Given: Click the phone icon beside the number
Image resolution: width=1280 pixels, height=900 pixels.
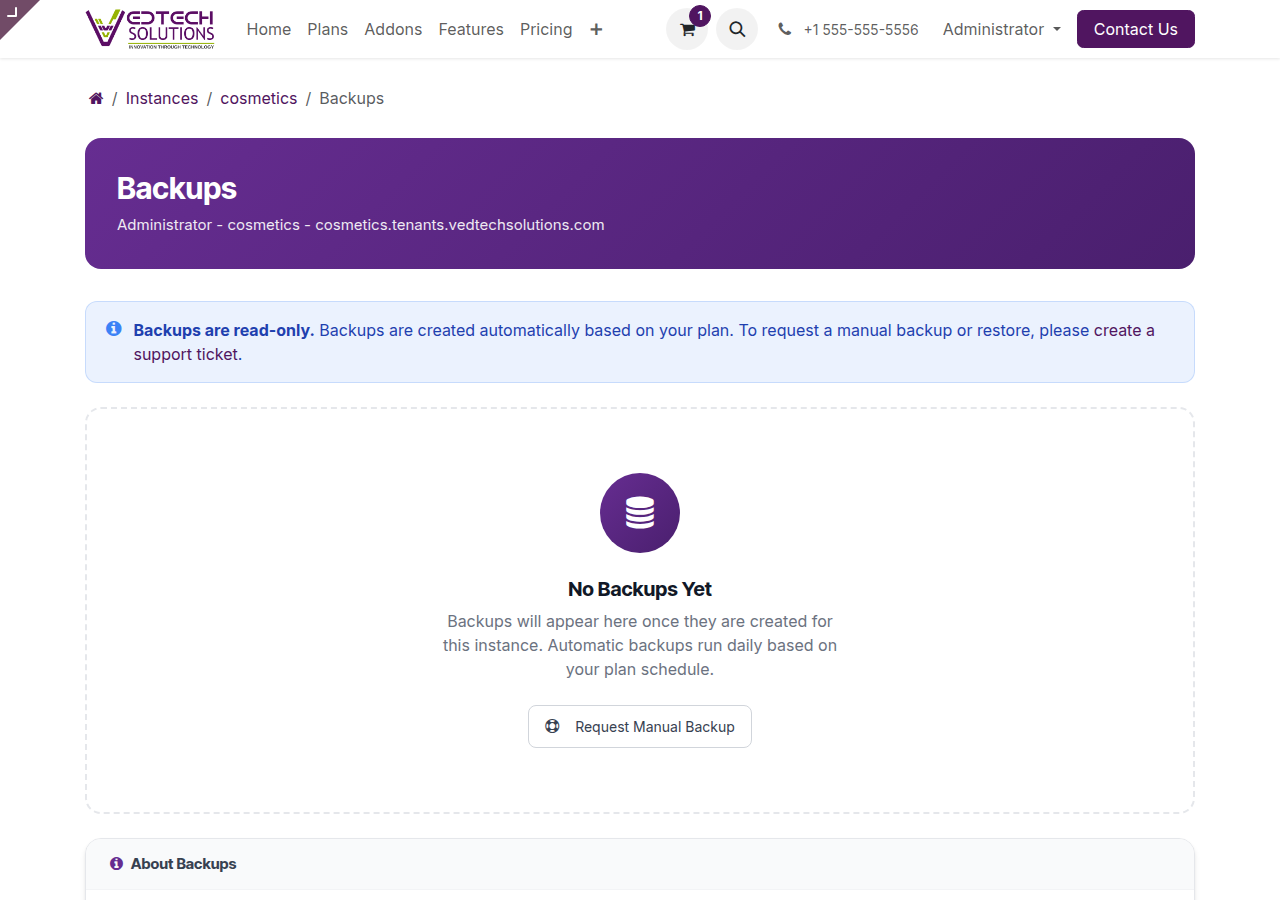Looking at the screenshot, I should pos(784,29).
